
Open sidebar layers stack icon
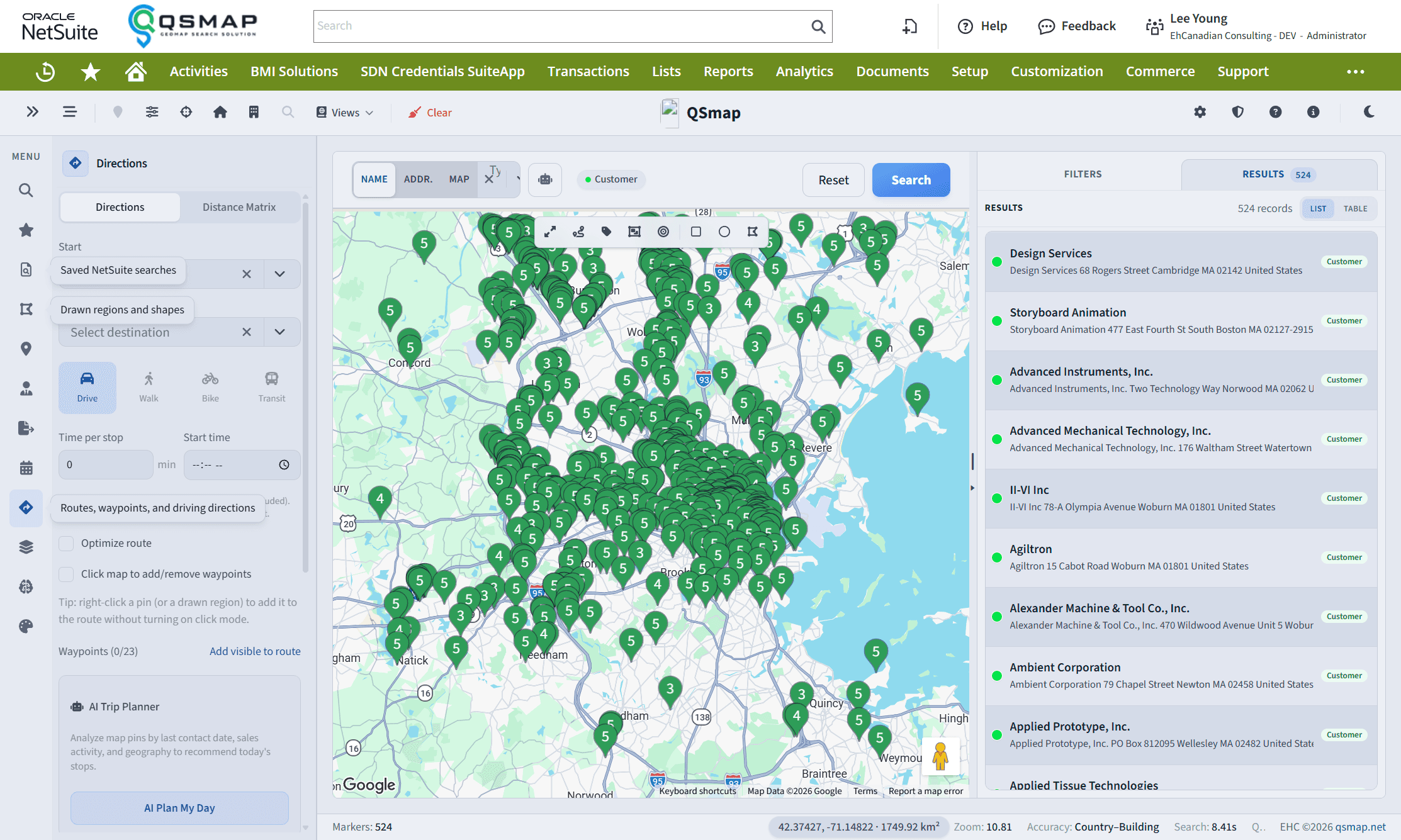pos(26,547)
